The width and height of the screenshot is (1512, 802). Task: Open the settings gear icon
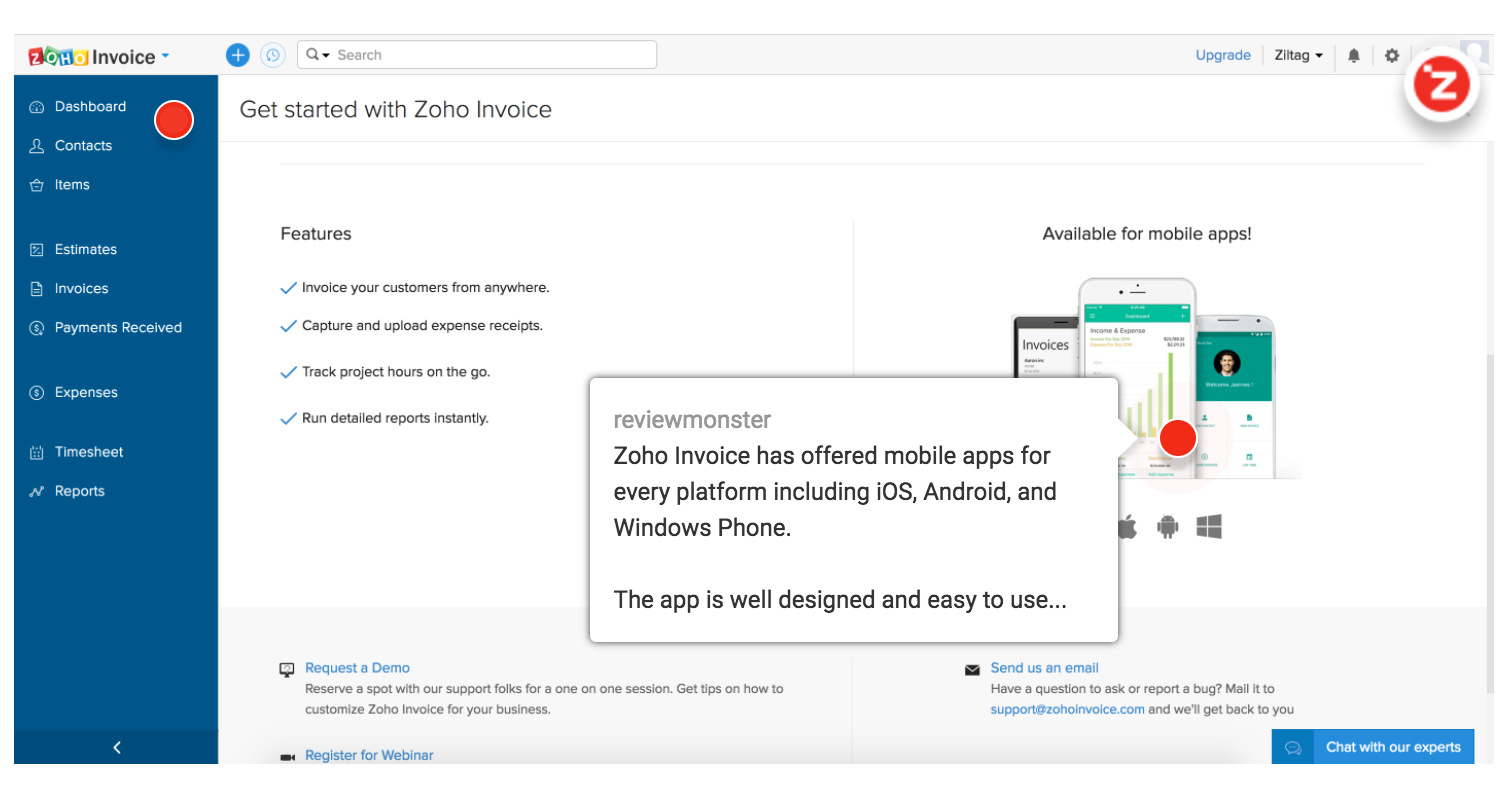click(x=1392, y=56)
